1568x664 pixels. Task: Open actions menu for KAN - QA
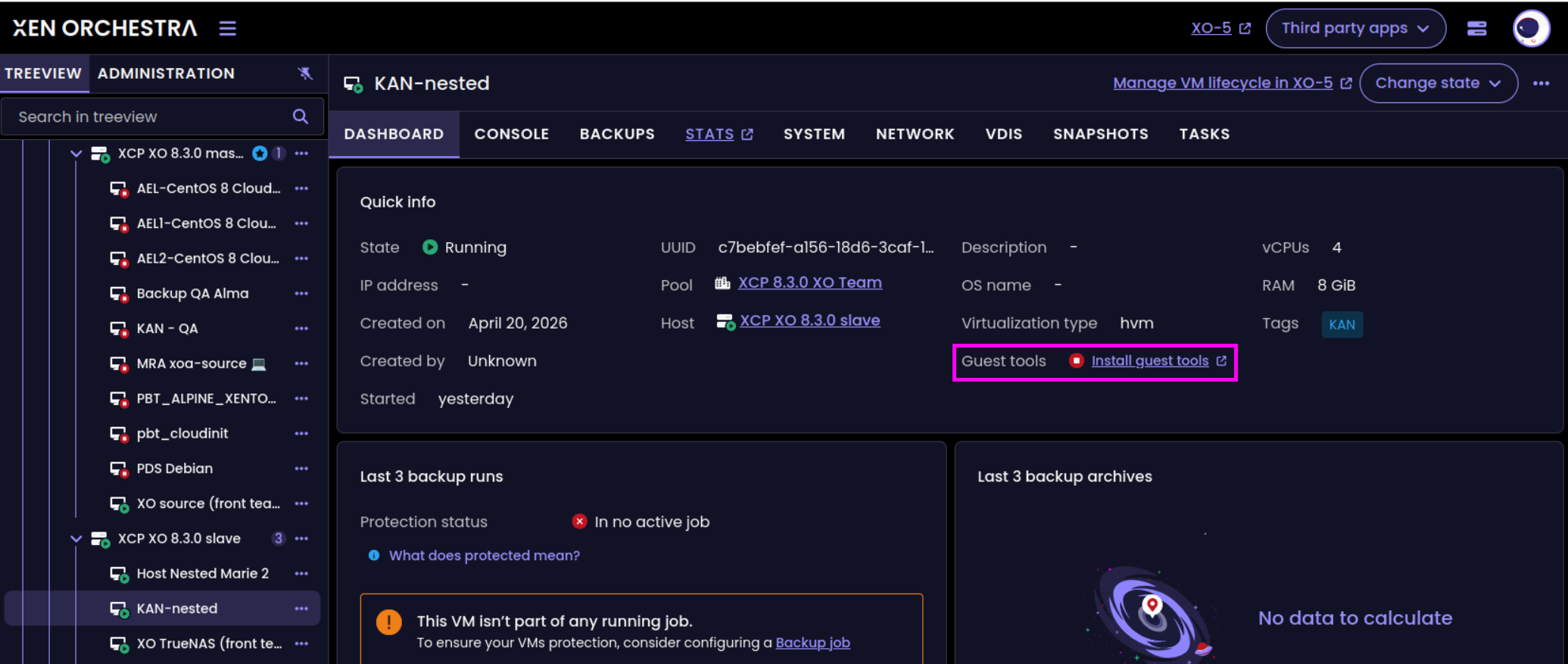(301, 329)
